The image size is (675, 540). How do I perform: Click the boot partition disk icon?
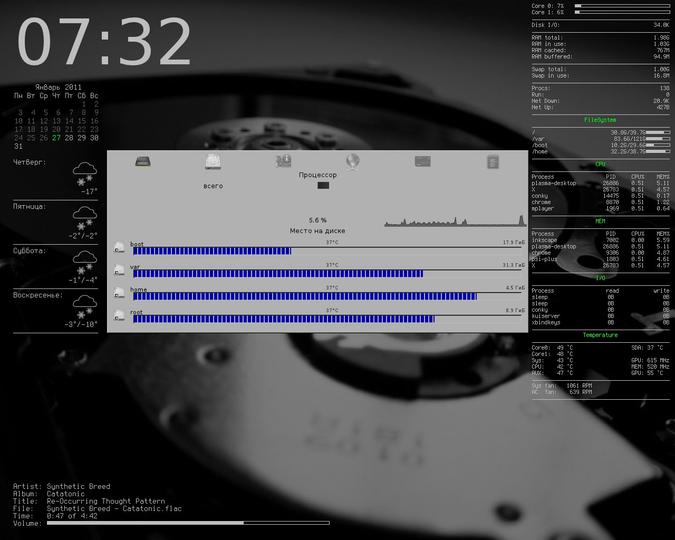click(x=119, y=248)
